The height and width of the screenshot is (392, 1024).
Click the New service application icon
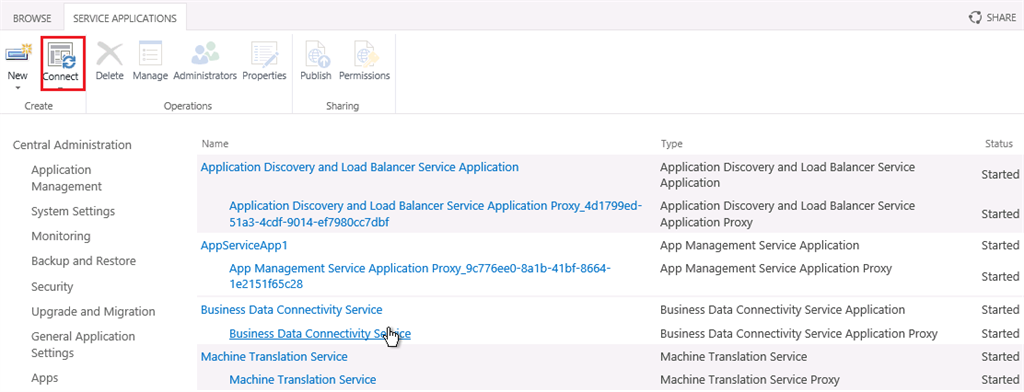point(18,54)
